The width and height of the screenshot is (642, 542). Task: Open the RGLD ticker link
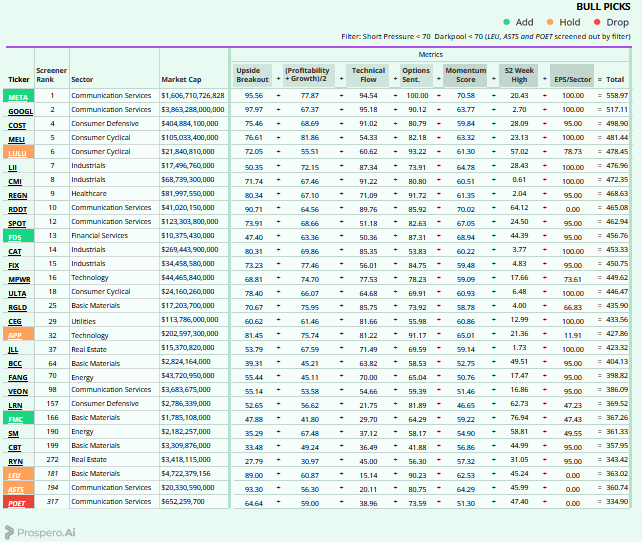pyautogui.click(x=18, y=307)
